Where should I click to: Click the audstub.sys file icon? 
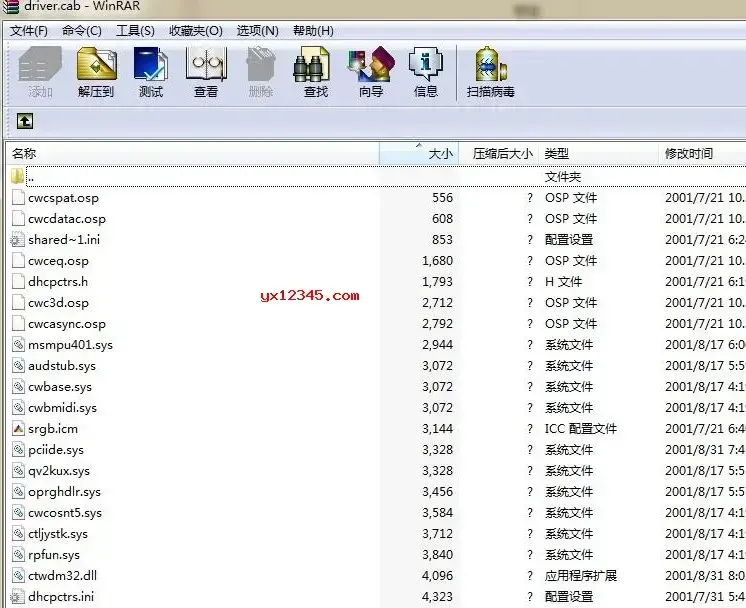point(18,365)
